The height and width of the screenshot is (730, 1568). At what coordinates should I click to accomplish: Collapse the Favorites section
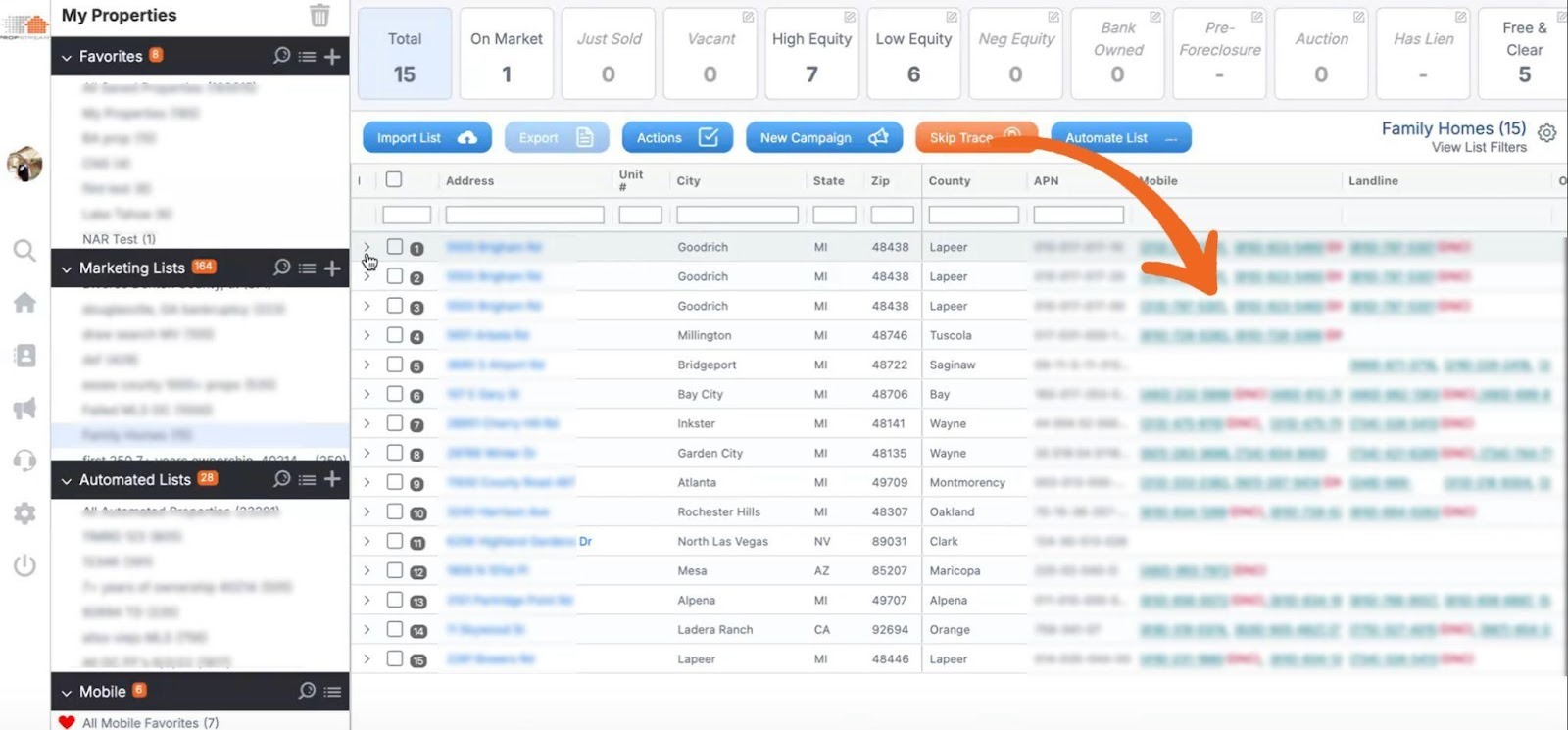click(x=67, y=57)
